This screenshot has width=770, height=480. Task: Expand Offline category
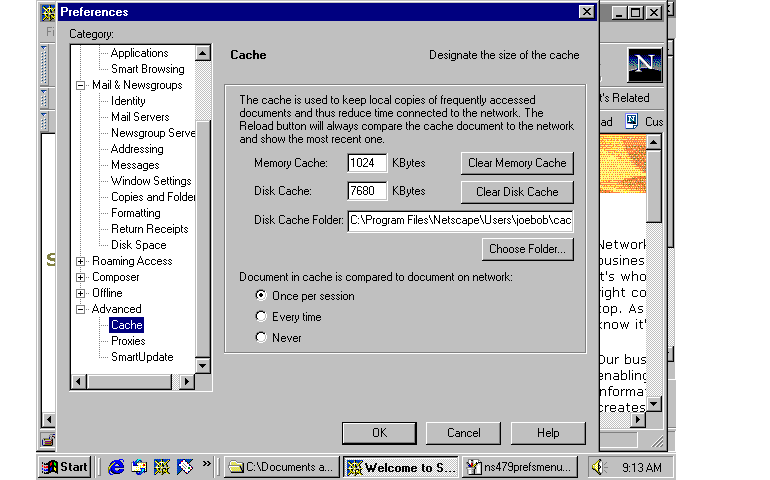[x=81, y=293]
